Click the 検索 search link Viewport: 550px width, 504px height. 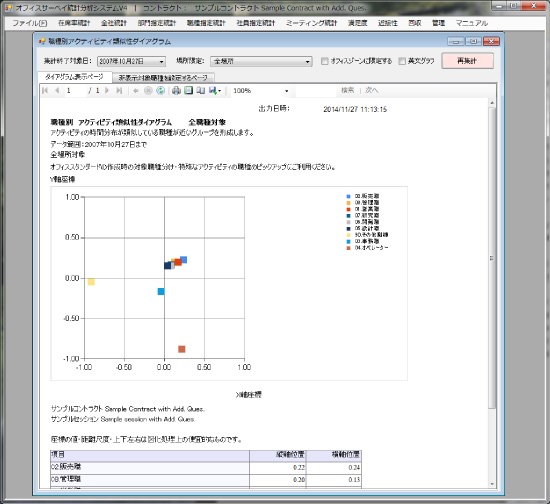tap(348, 90)
